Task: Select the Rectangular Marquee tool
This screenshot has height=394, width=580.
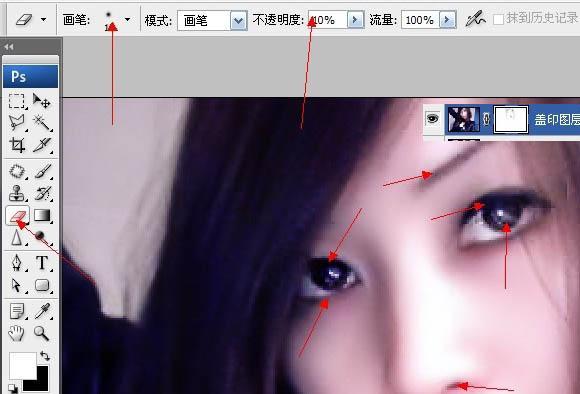Action: 17,101
